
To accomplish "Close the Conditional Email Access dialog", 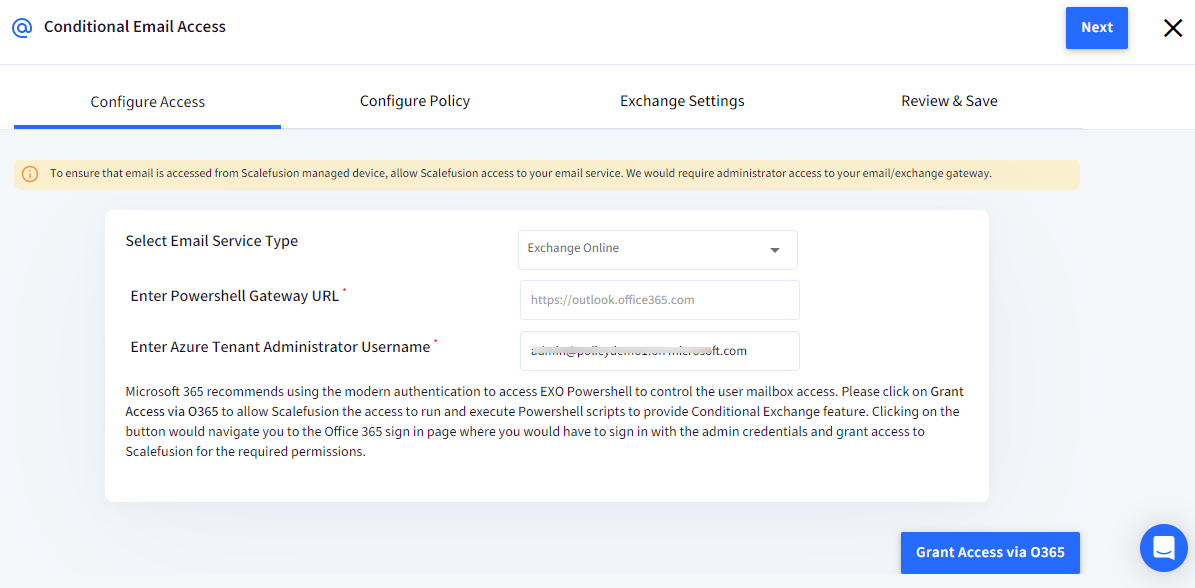I will [x=1173, y=28].
